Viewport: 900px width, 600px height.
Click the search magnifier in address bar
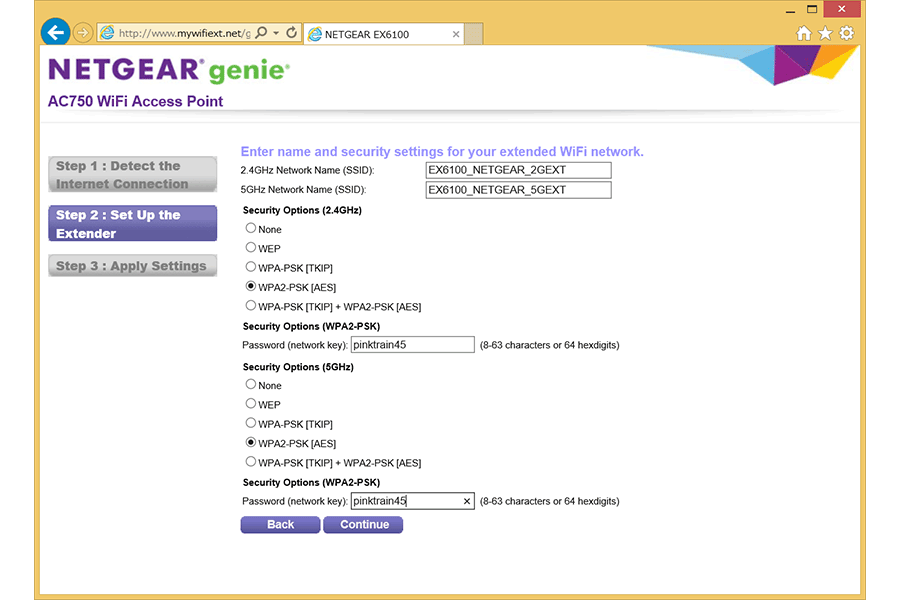pyautogui.click(x=261, y=33)
